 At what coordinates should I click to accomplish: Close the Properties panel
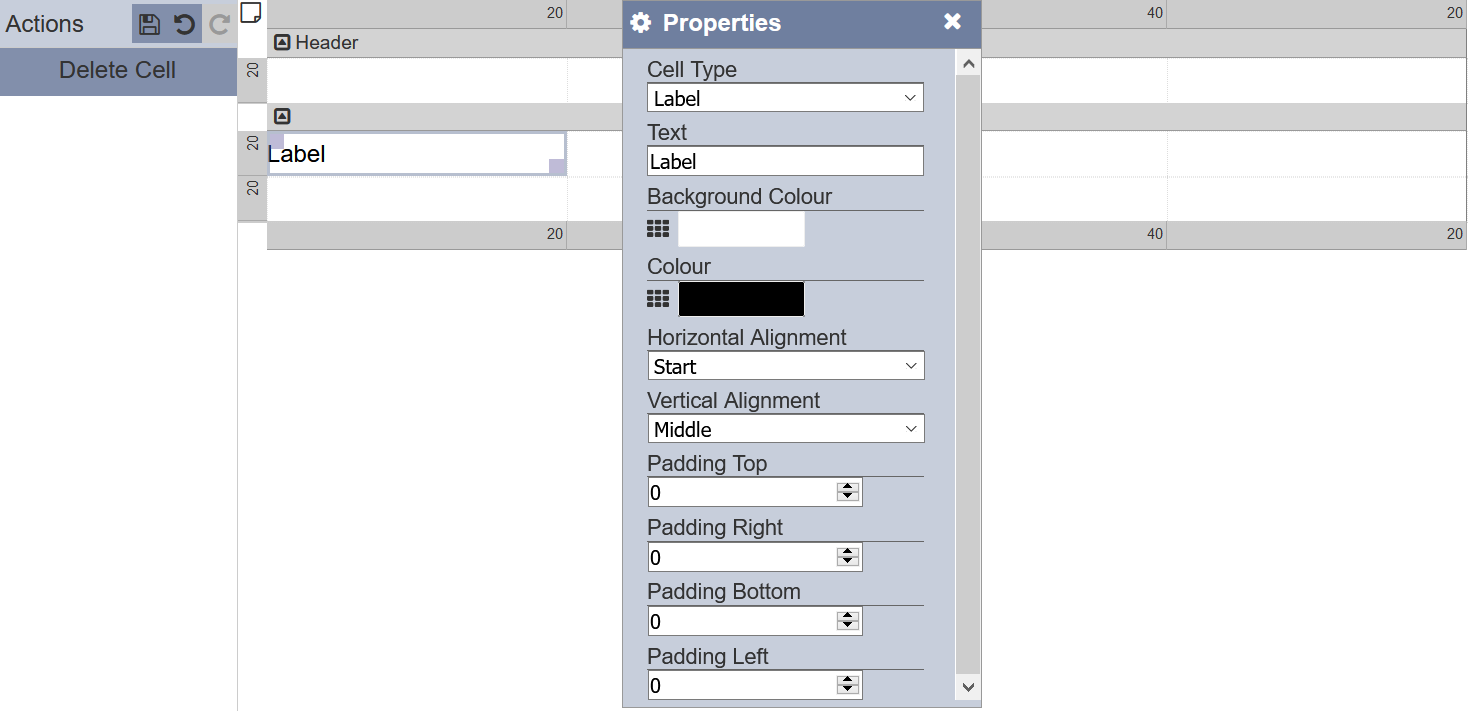(952, 21)
